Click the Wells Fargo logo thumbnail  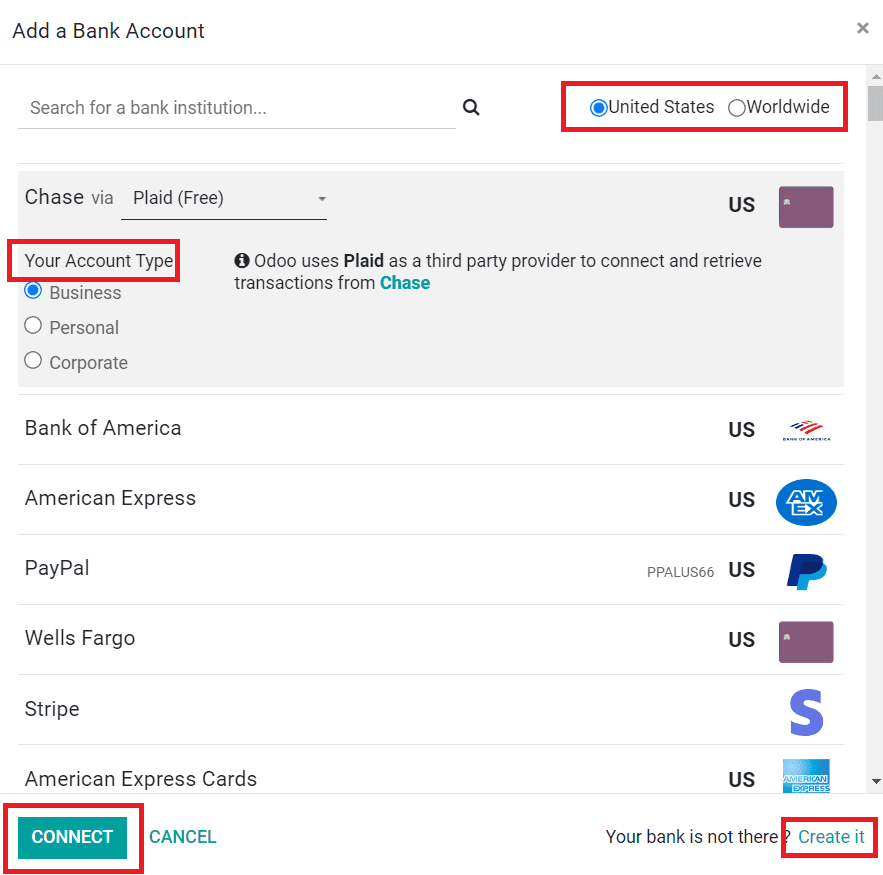click(x=806, y=642)
